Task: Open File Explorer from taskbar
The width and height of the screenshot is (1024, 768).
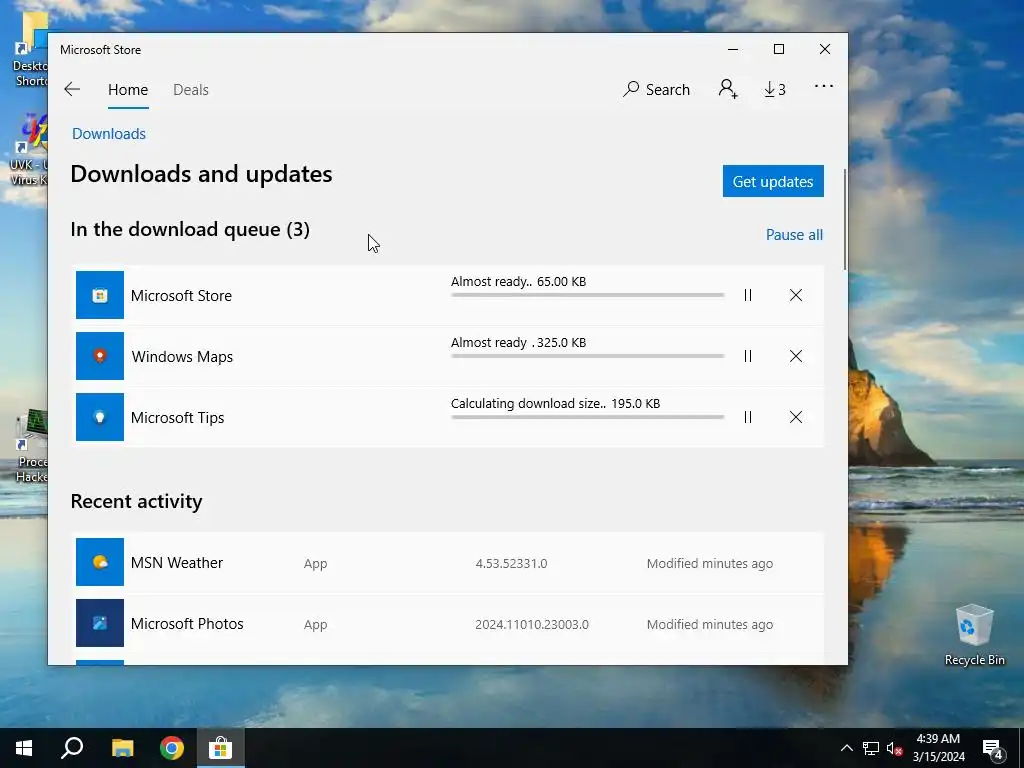Action: 122,748
